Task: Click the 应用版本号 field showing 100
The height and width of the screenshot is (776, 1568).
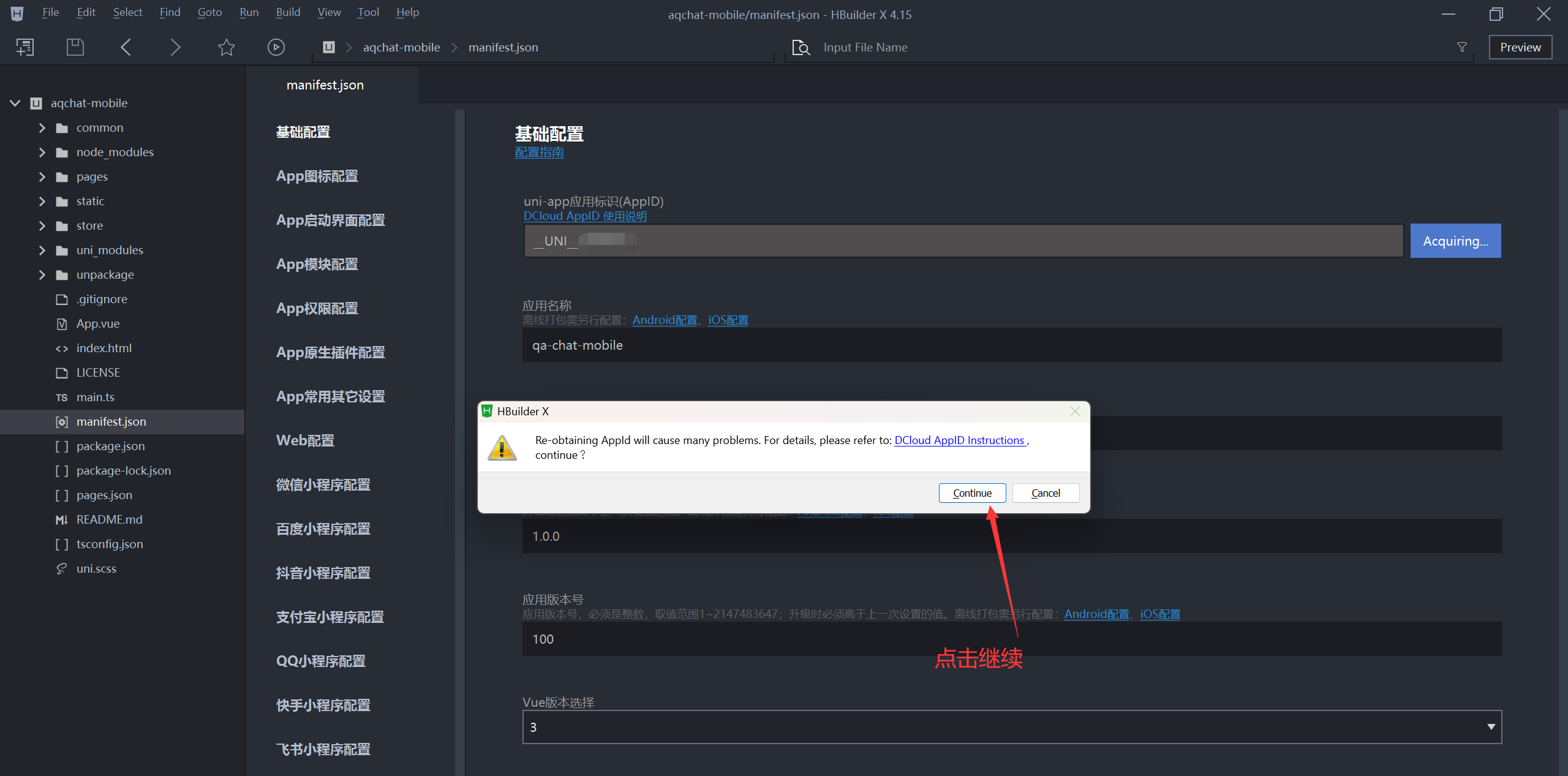Action: (1012, 639)
